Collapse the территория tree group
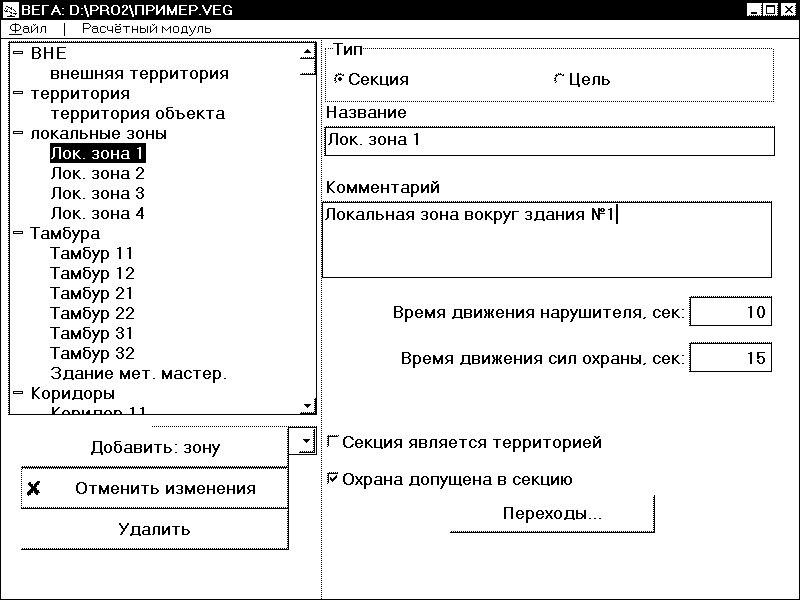 (18, 93)
